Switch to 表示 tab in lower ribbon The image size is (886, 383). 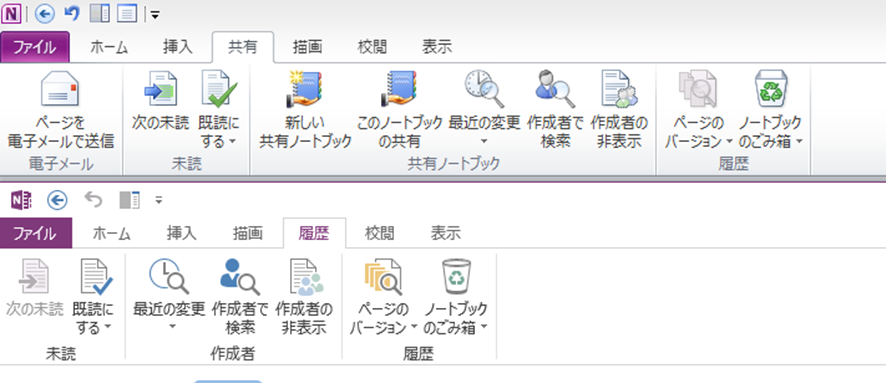click(446, 233)
